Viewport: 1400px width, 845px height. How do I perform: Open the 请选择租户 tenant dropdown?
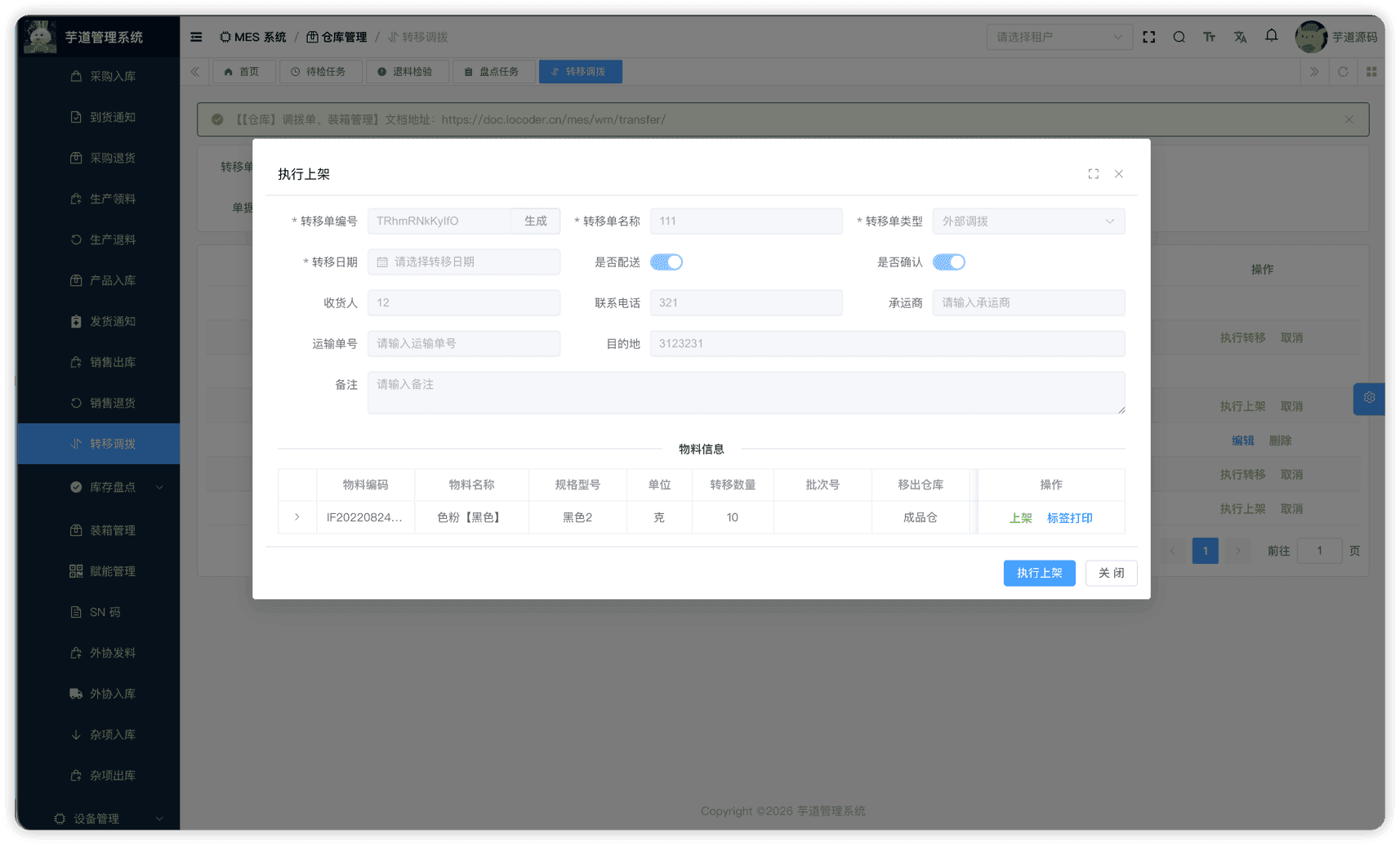[x=1059, y=37]
